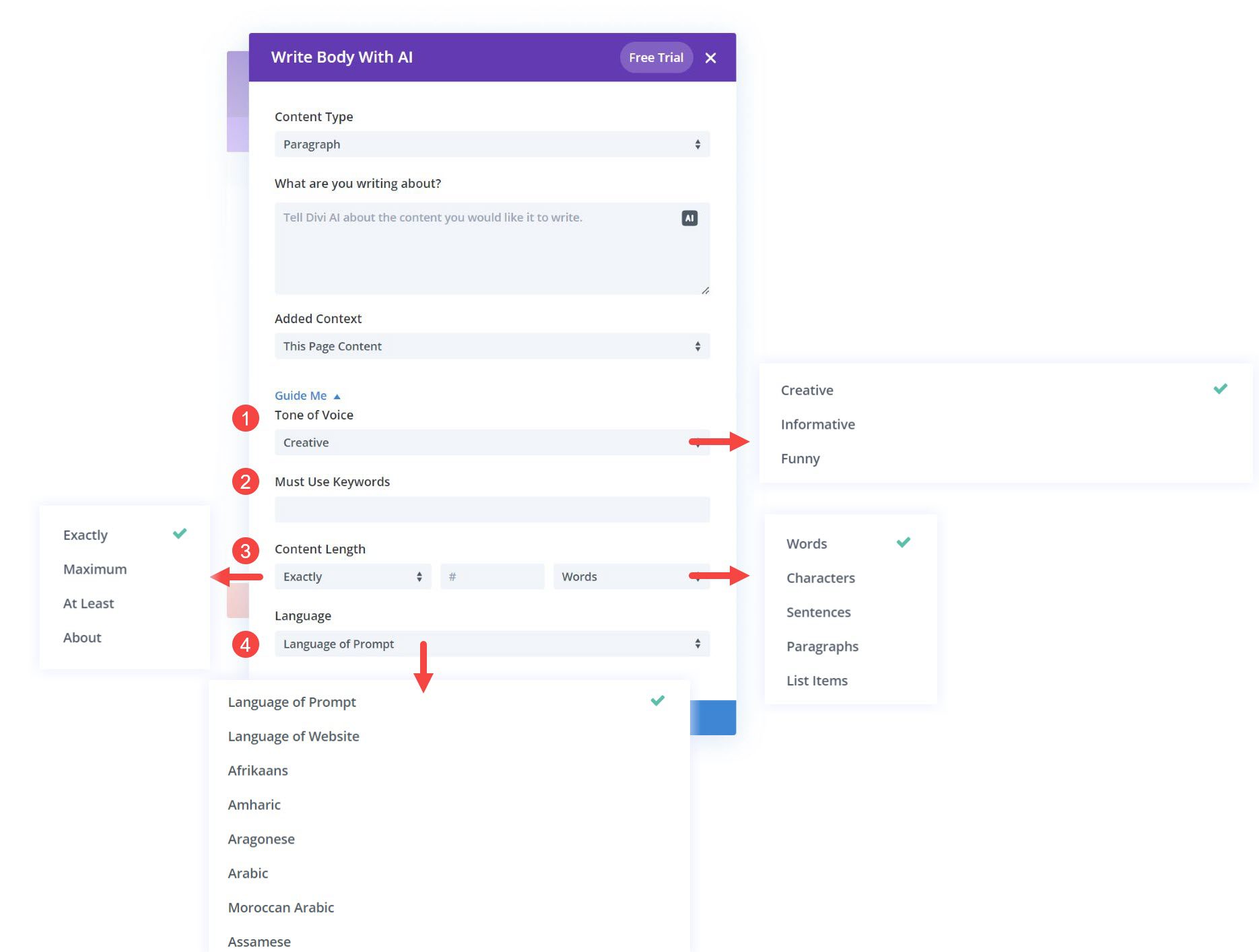Click the AI icon in content textarea
The width and height of the screenshot is (1259, 952).
coord(689,218)
